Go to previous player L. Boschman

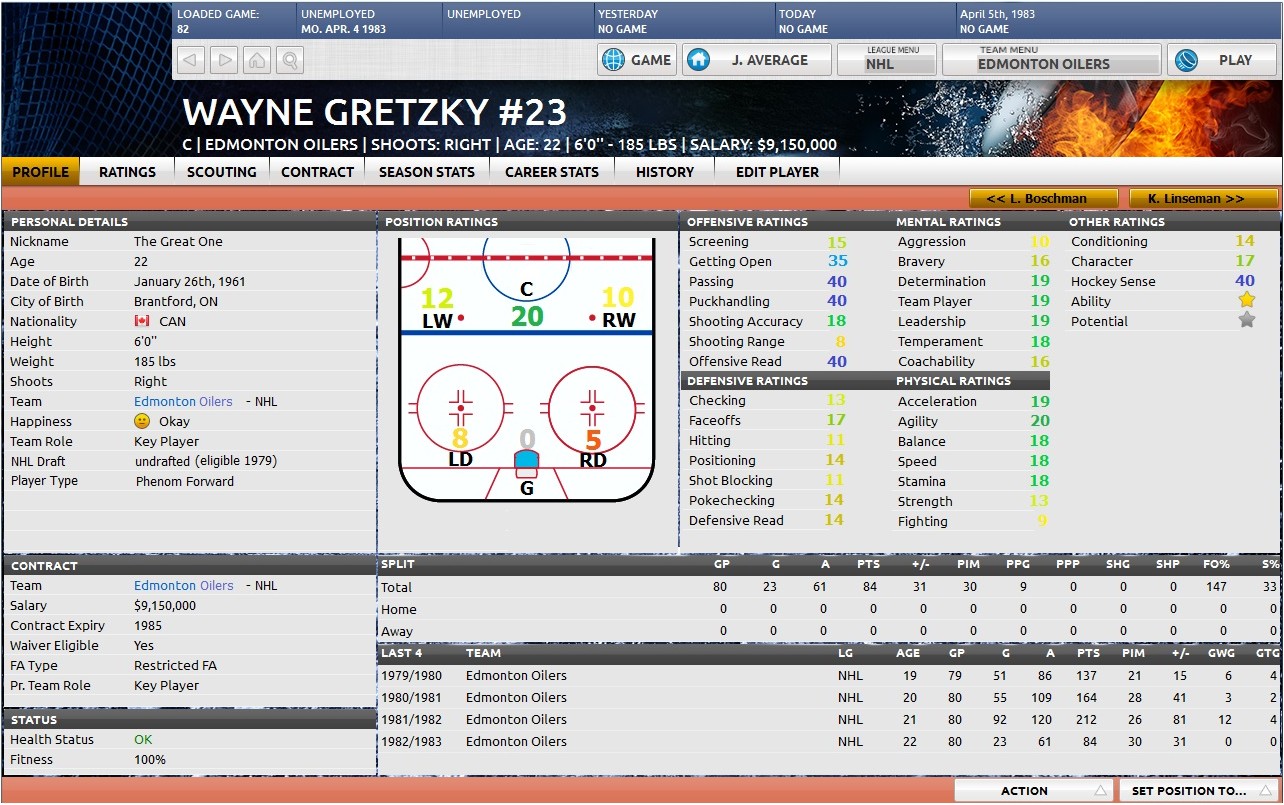(1043, 198)
